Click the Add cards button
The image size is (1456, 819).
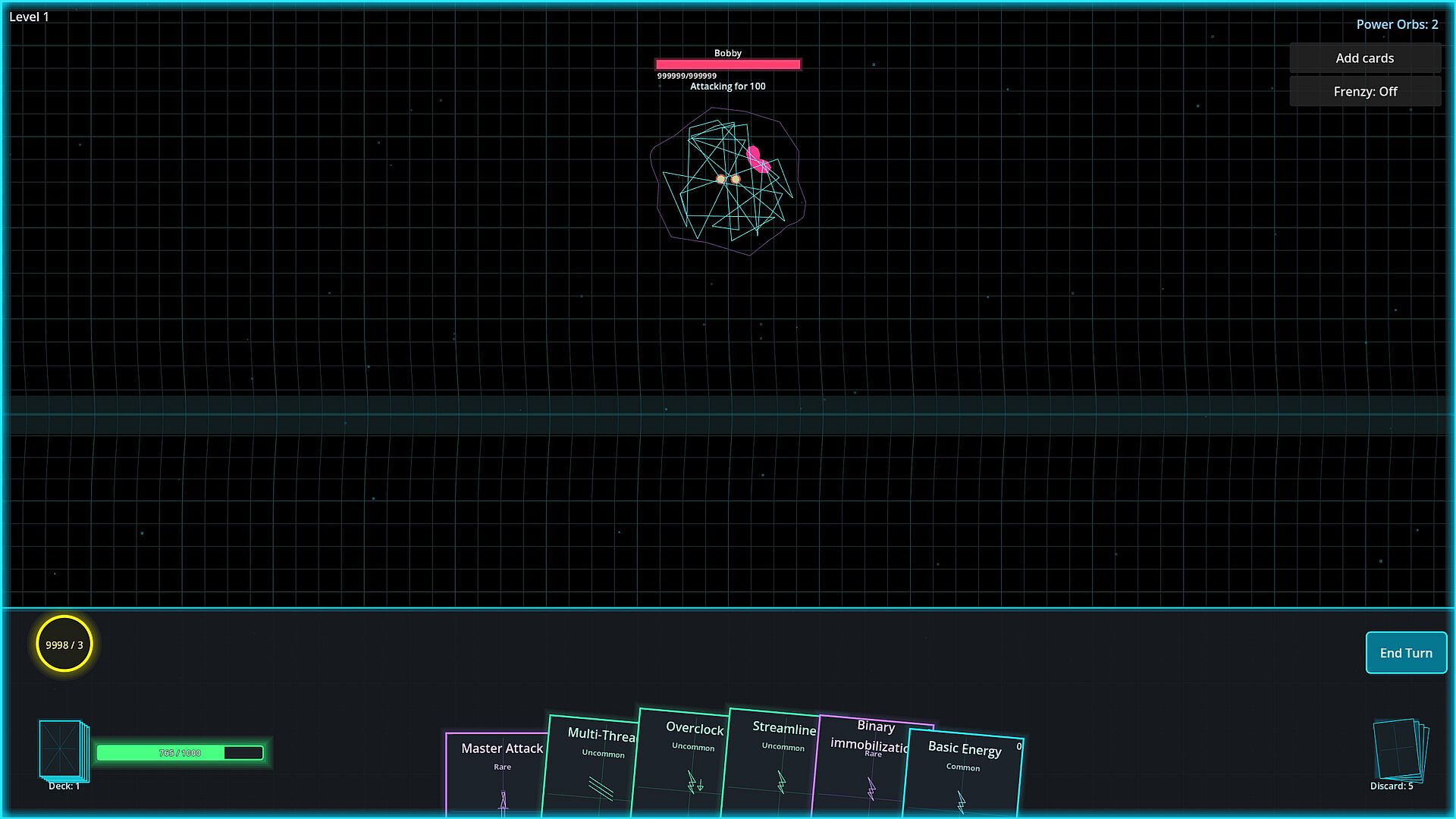tap(1365, 58)
